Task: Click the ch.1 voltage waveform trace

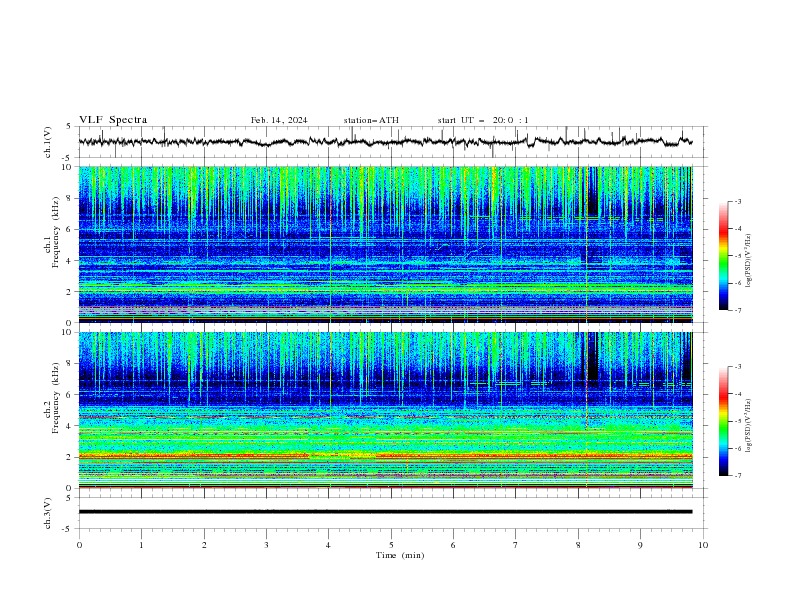Action: pyautogui.click(x=385, y=142)
